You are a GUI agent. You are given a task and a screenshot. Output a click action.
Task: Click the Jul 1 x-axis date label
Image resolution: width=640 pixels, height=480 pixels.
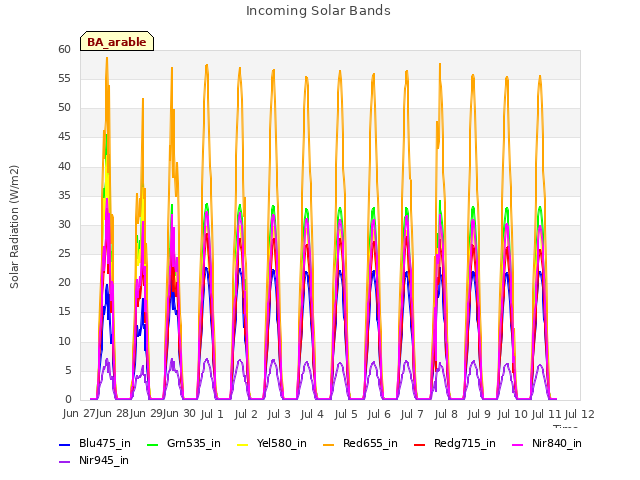(212, 414)
